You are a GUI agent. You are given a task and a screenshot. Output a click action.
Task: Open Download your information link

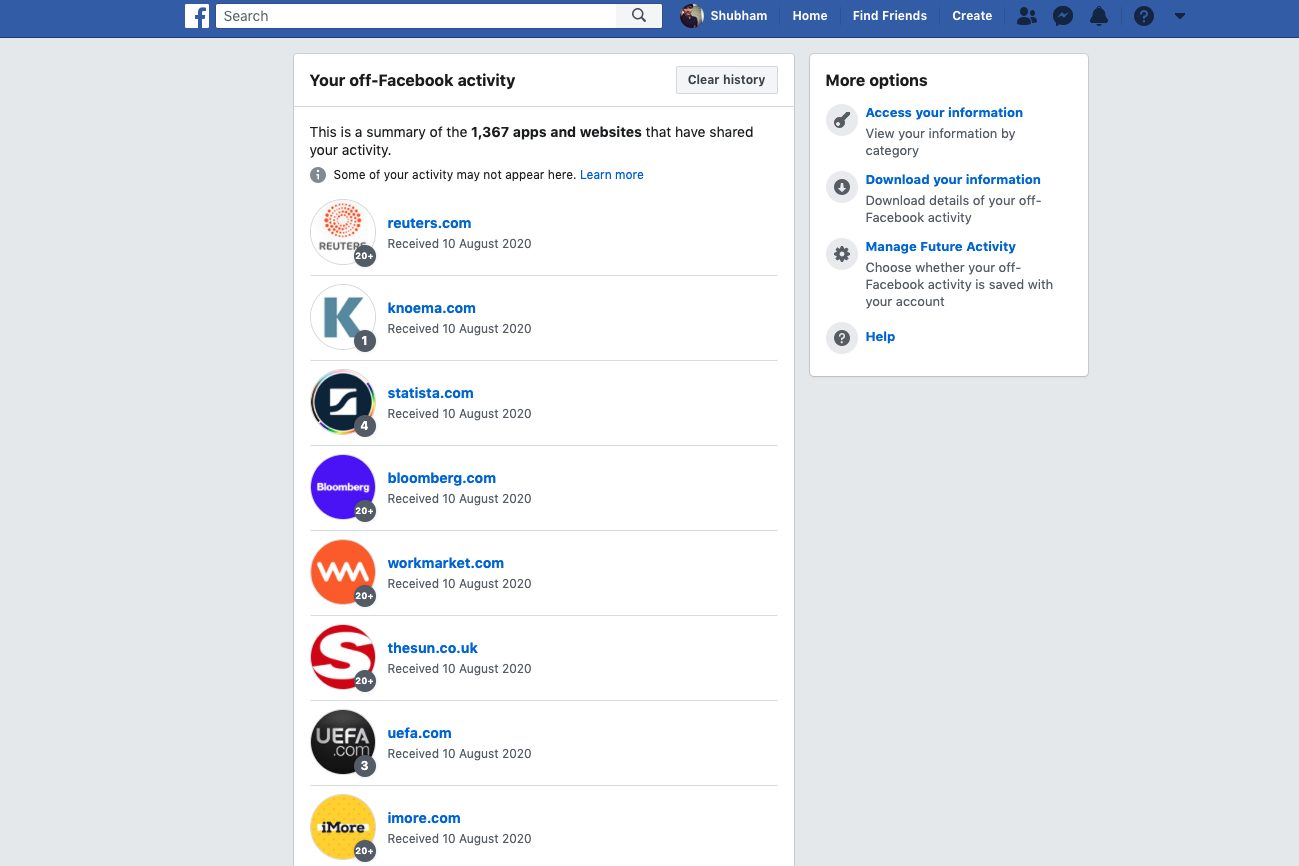pos(953,180)
